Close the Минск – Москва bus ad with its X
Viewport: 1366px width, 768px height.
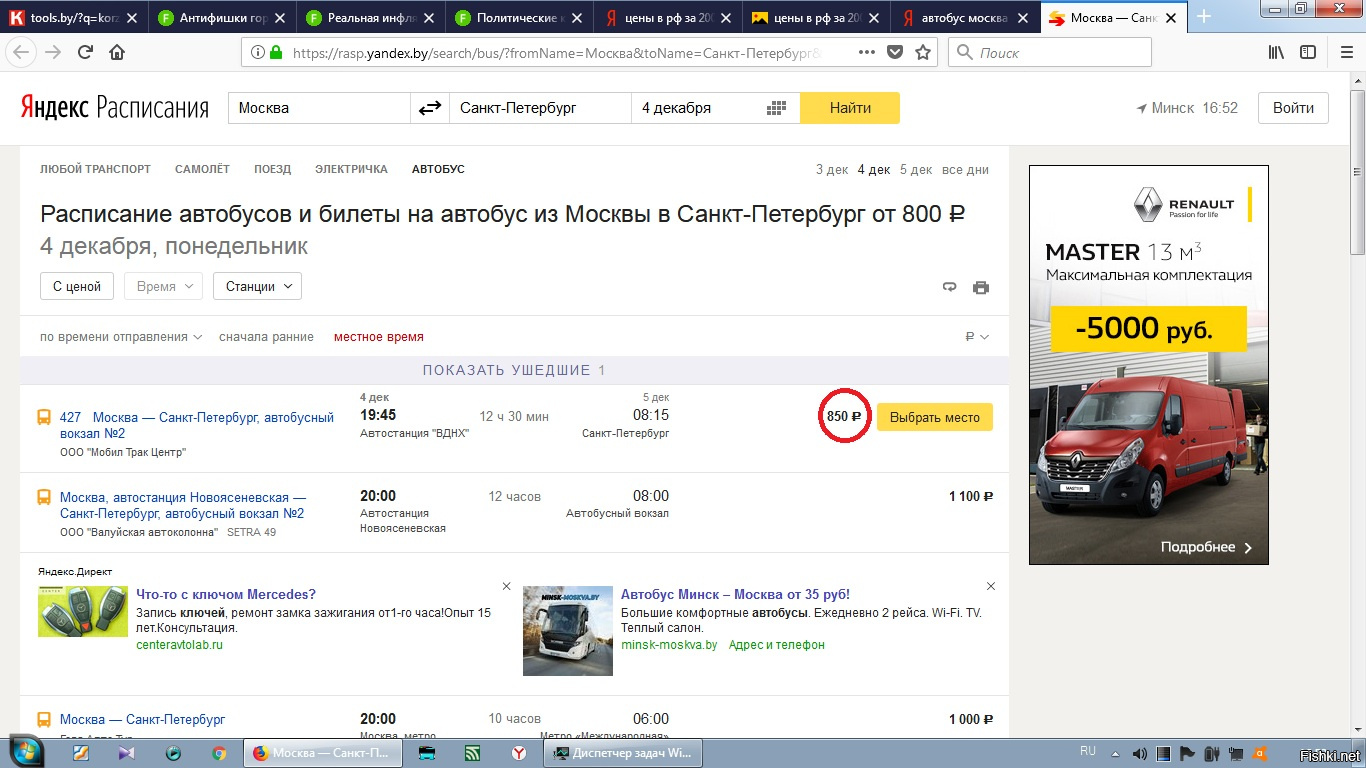tap(991, 586)
